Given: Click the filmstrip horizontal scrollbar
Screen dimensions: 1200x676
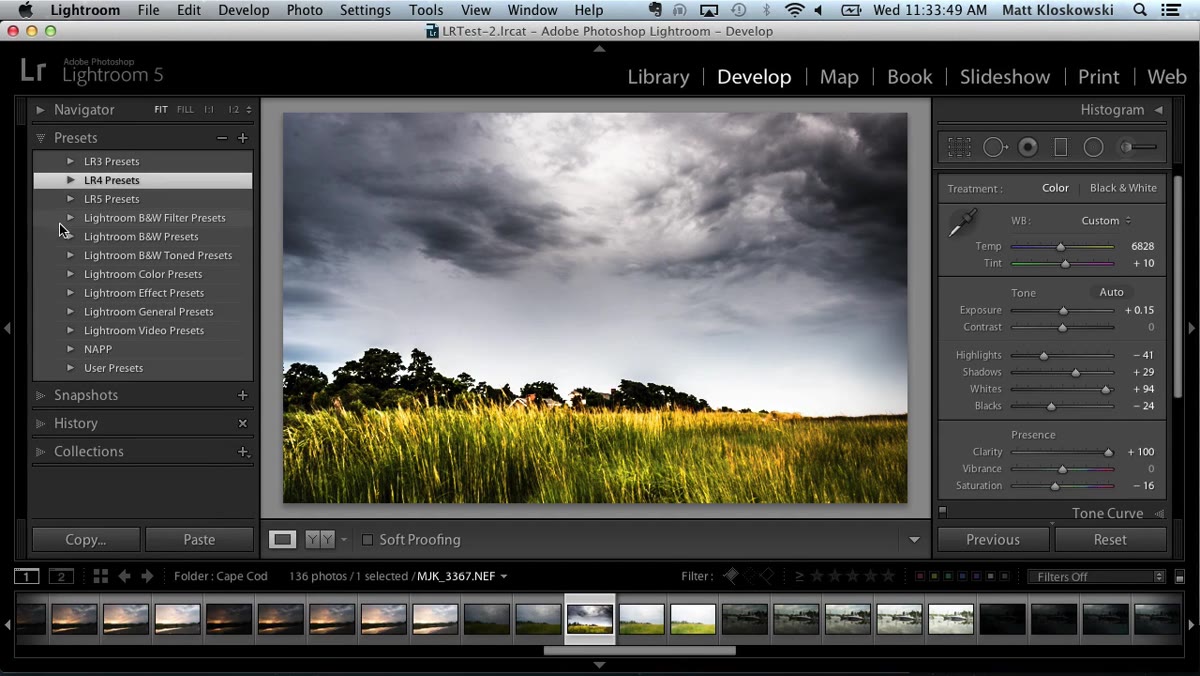Looking at the screenshot, I should pyautogui.click(x=639, y=650).
